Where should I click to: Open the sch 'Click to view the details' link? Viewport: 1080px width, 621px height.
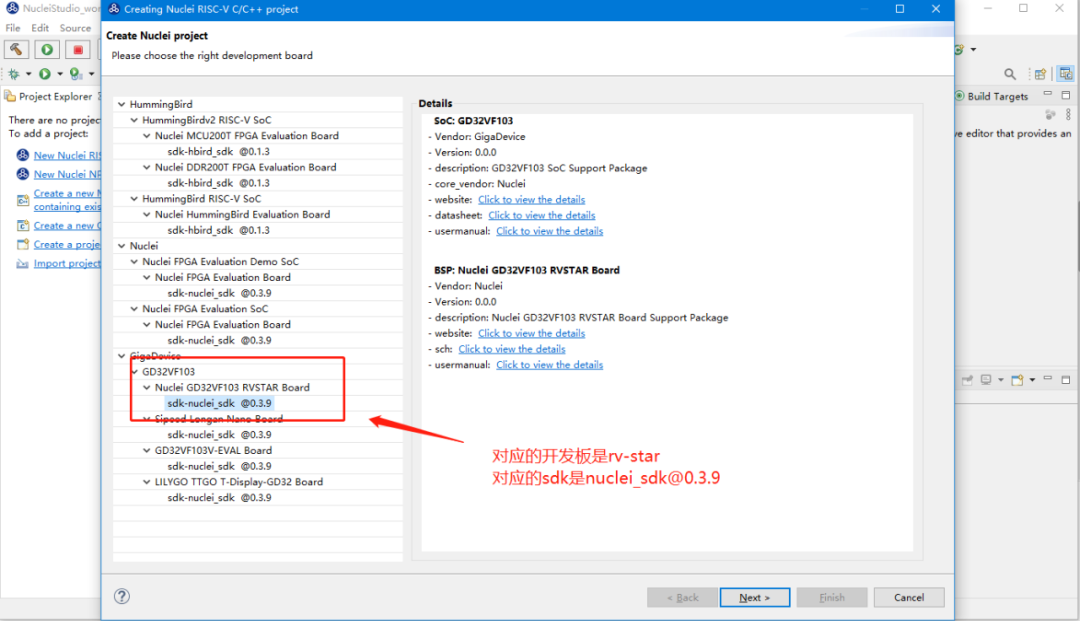click(512, 349)
